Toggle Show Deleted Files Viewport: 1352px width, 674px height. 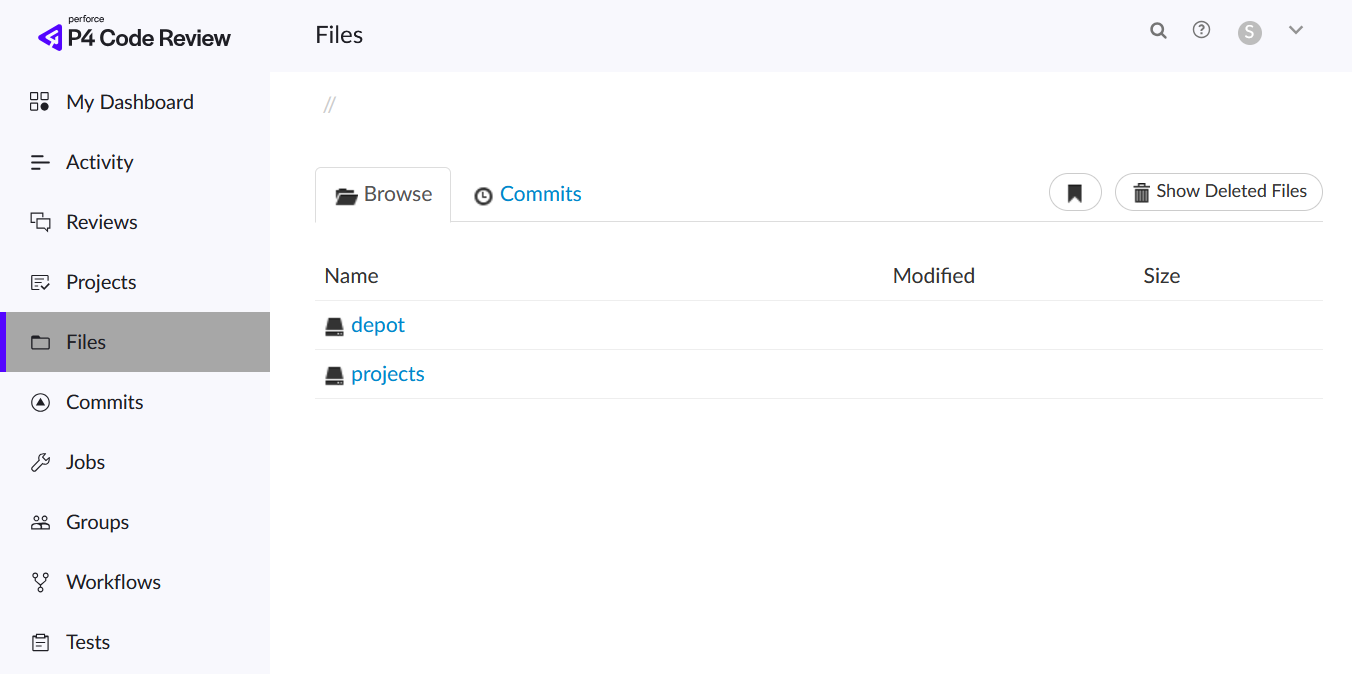[x=1218, y=192]
